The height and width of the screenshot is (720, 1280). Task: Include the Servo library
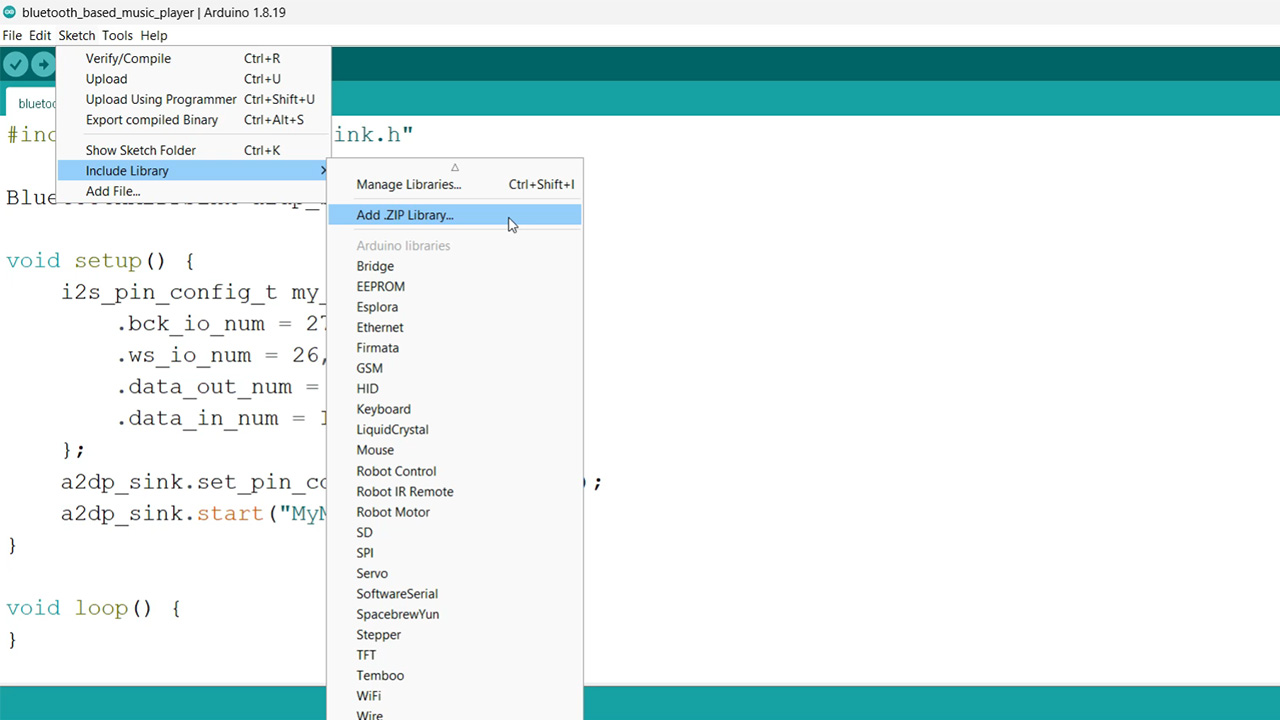tap(455, 573)
